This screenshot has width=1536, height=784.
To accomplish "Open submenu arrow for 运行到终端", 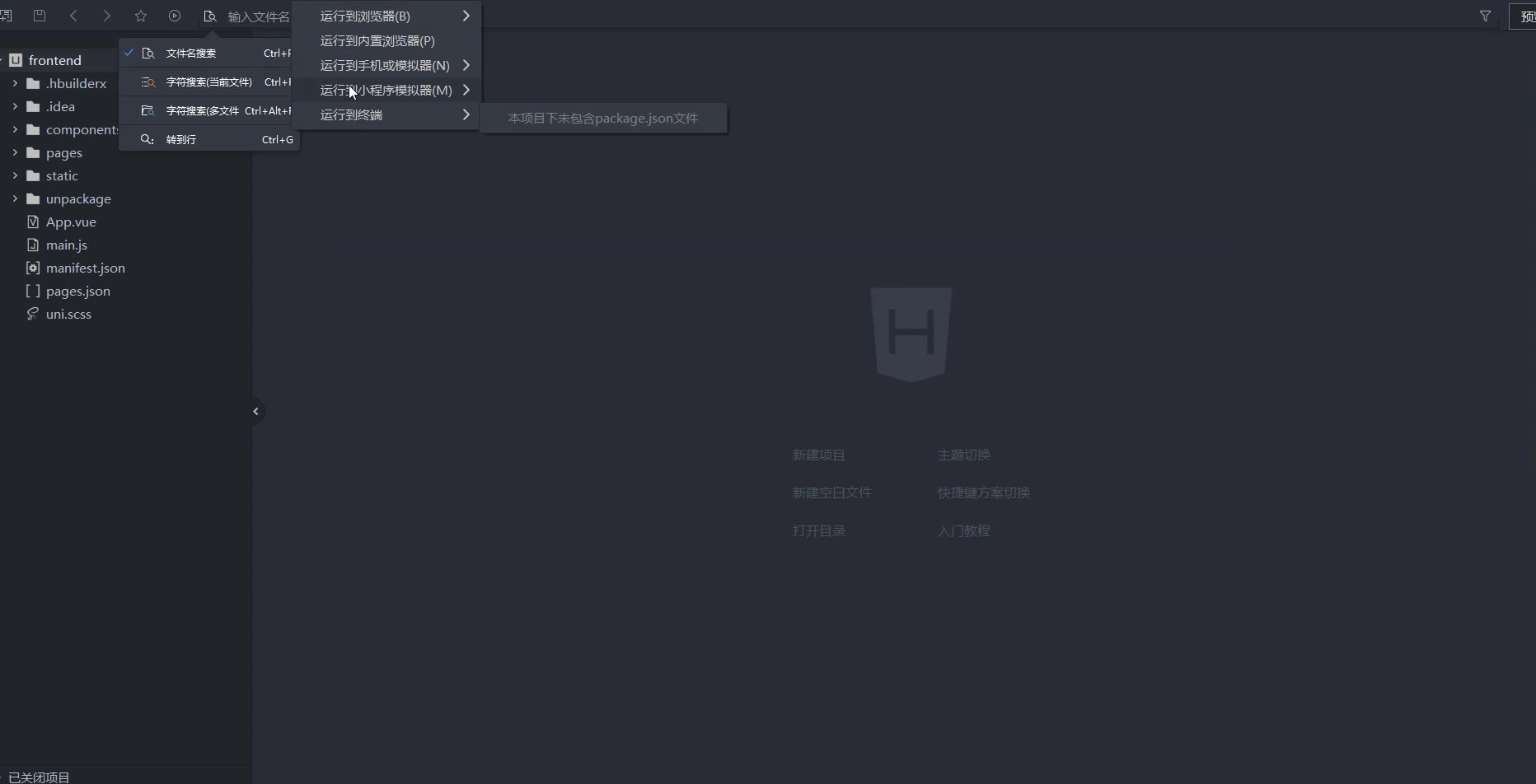I will click(466, 114).
